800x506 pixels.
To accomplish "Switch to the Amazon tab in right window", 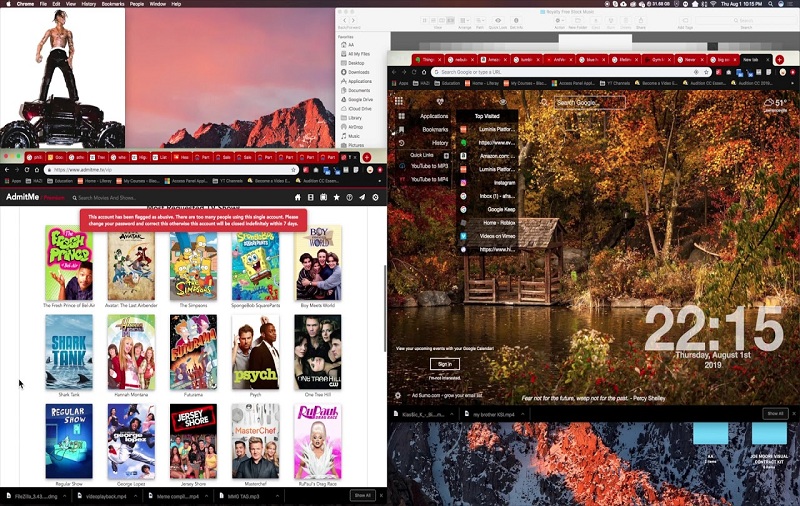I will pos(493,60).
